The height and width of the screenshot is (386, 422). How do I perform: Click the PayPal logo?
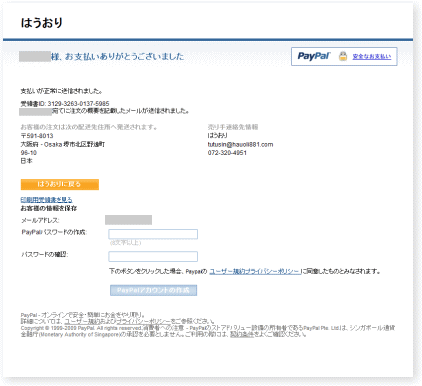[x=314, y=56]
